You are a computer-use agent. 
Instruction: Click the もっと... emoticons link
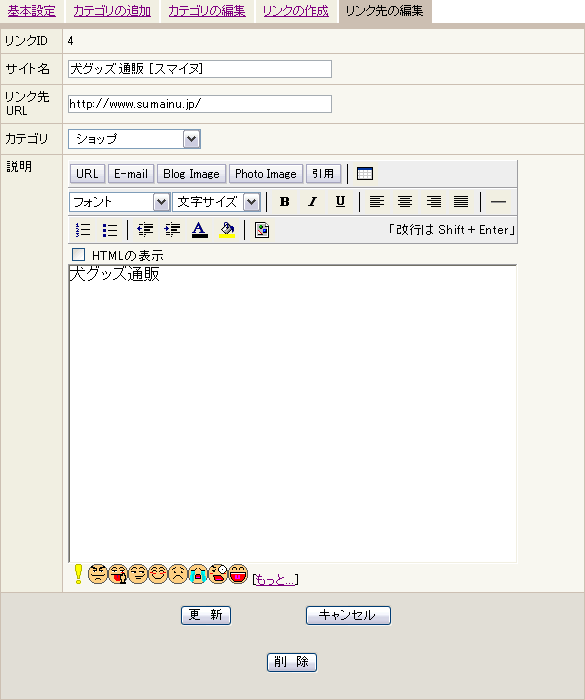(275, 579)
